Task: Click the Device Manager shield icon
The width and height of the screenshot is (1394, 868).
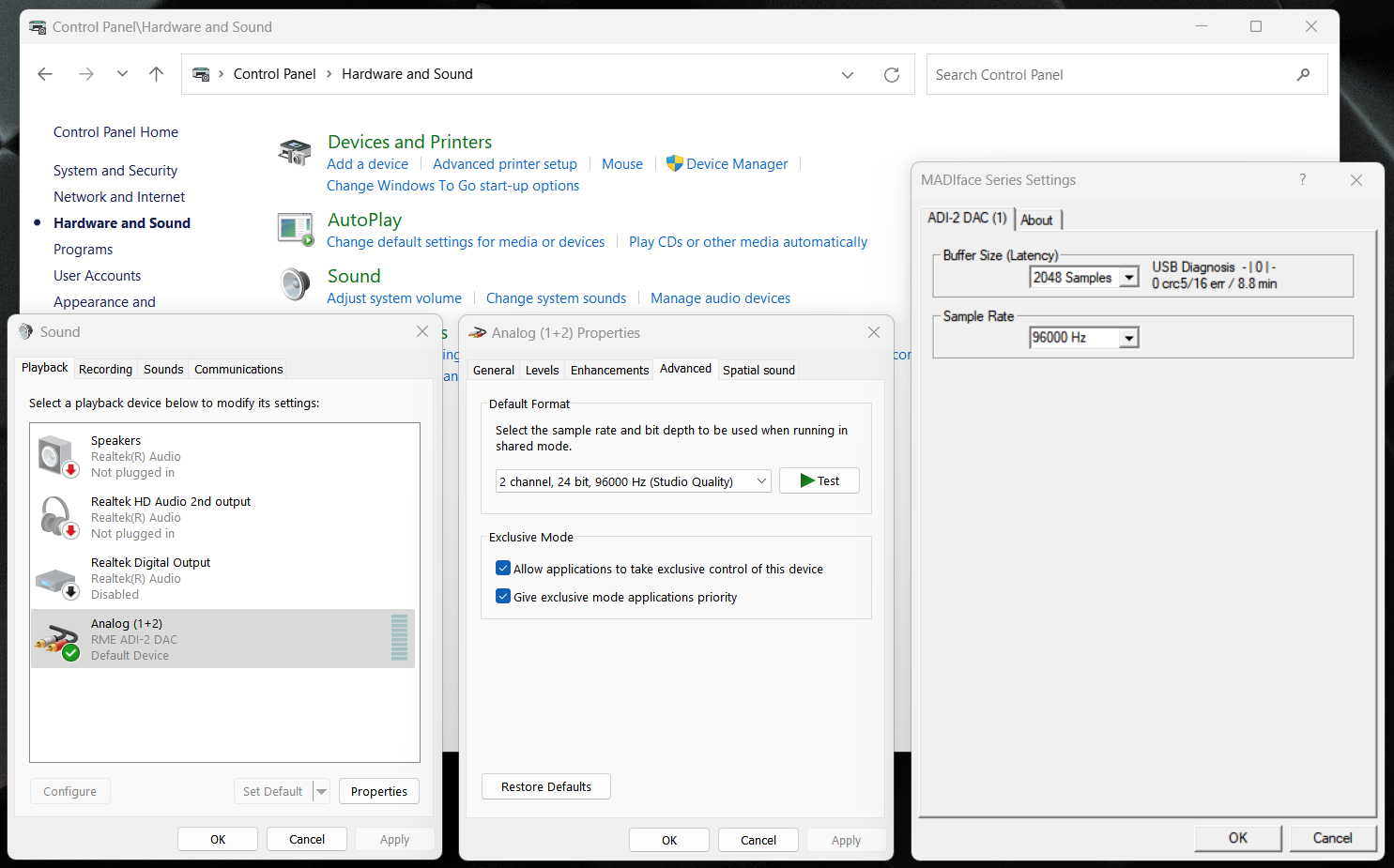Action: [674, 163]
